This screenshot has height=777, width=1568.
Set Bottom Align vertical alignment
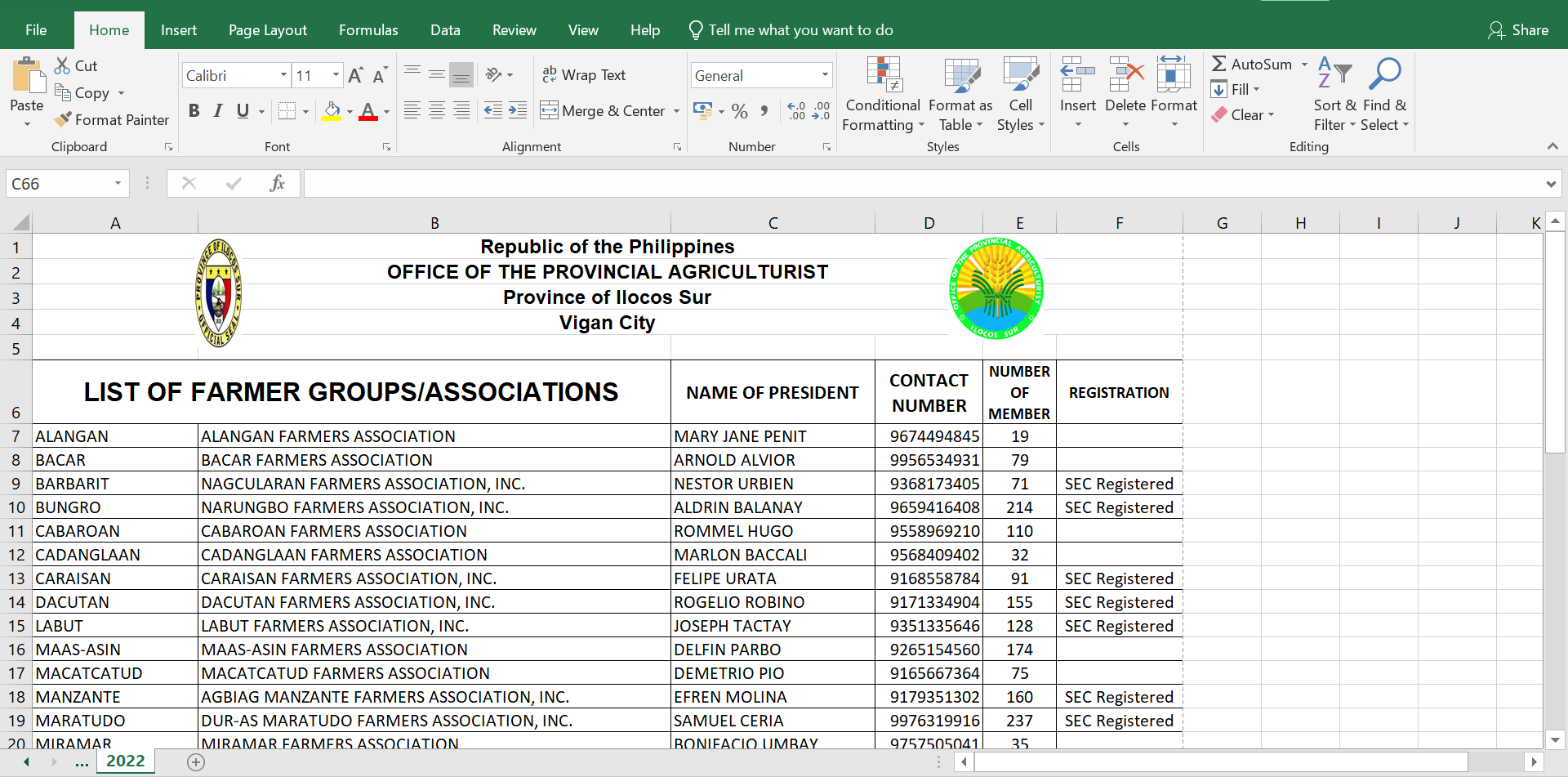tap(461, 74)
